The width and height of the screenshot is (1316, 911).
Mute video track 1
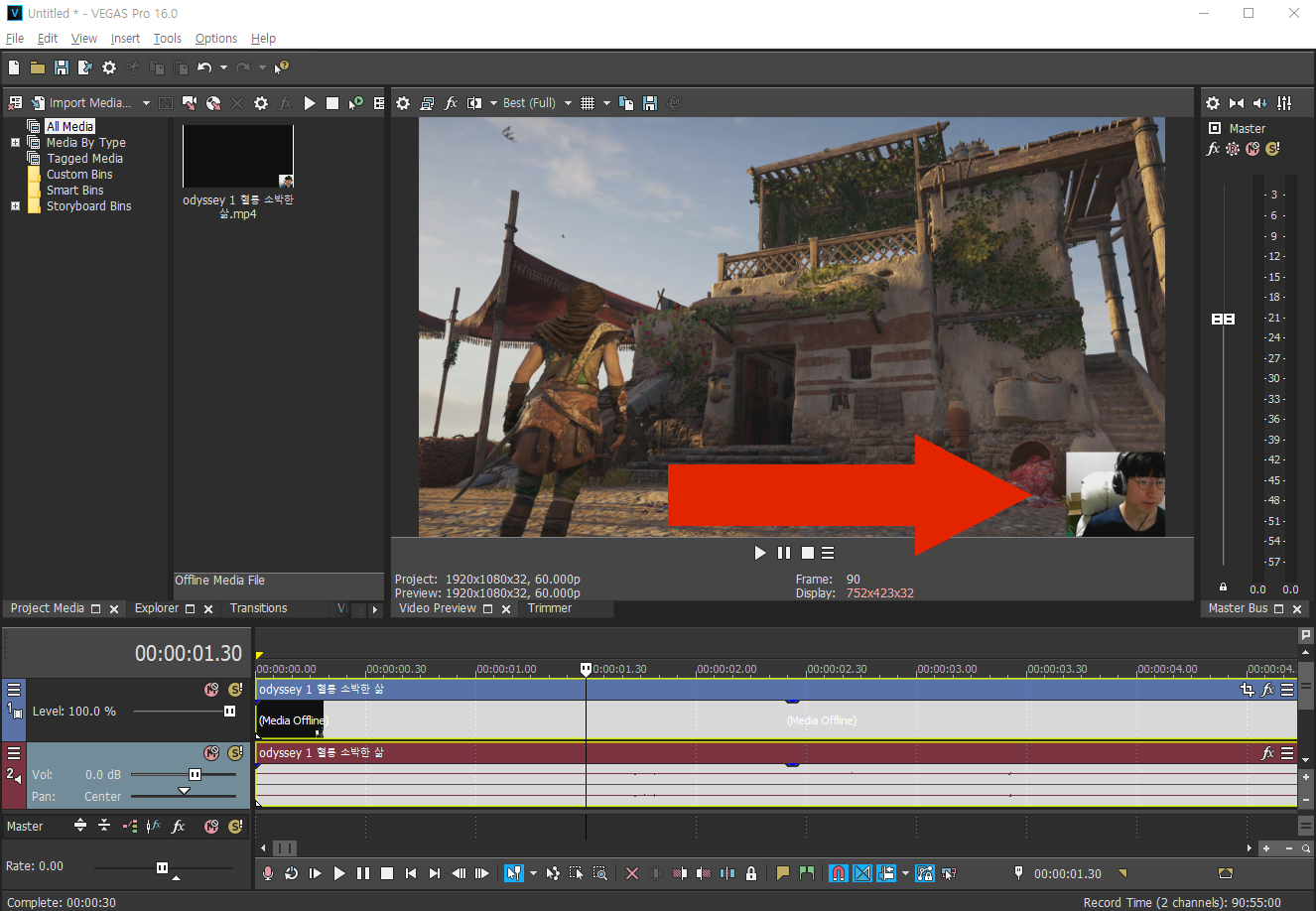coord(211,690)
